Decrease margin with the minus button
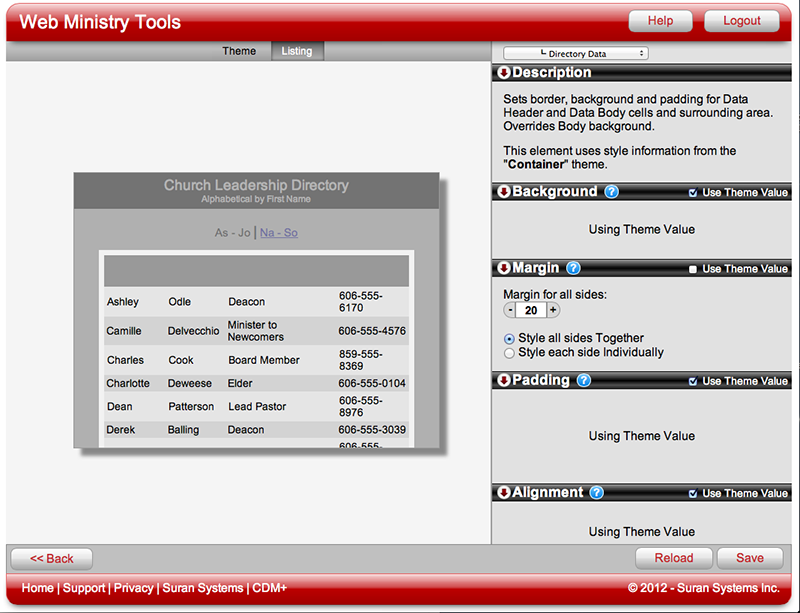This screenshot has width=800, height=613. coord(510,311)
